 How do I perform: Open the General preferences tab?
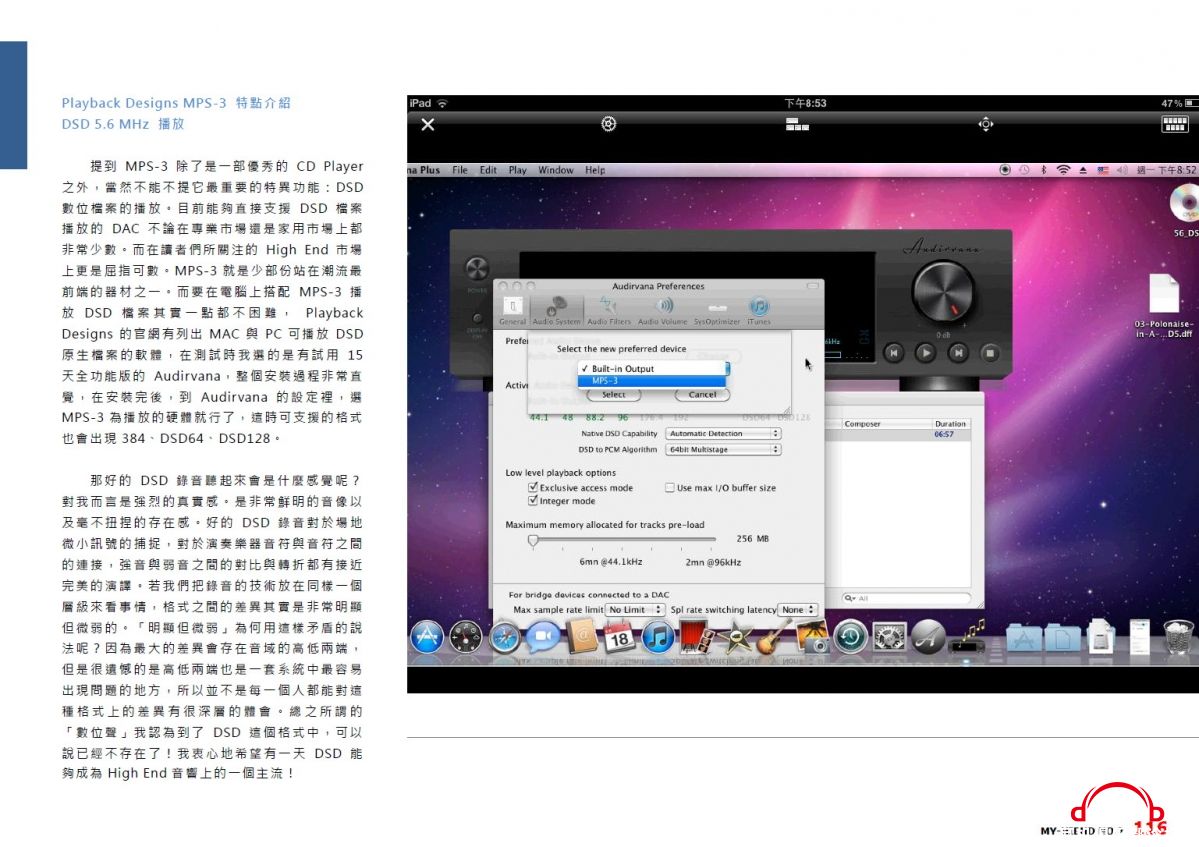pyautogui.click(x=512, y=310)
